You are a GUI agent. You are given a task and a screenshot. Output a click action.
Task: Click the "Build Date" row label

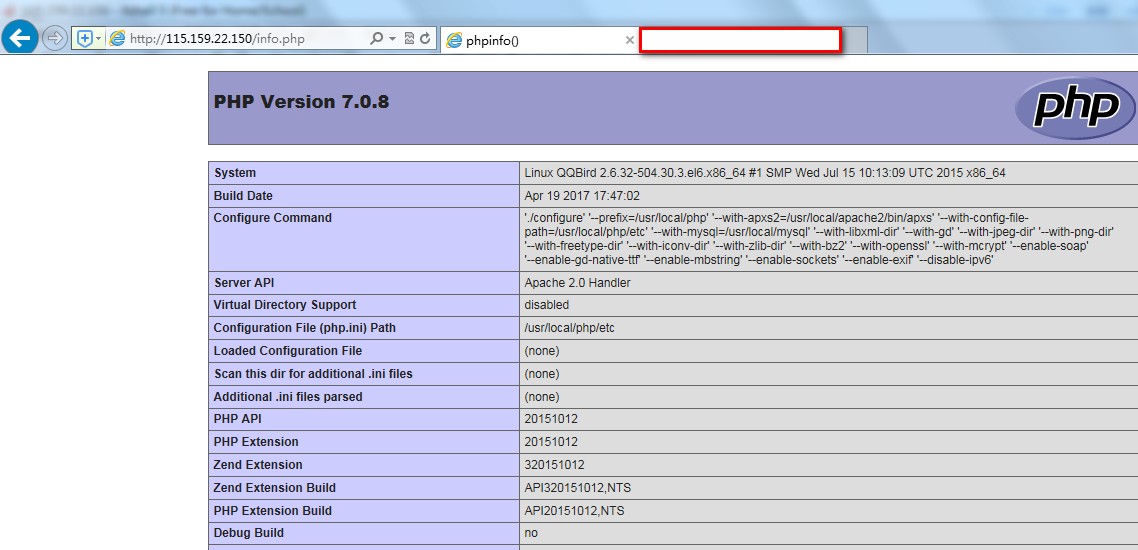click(243, 196)
